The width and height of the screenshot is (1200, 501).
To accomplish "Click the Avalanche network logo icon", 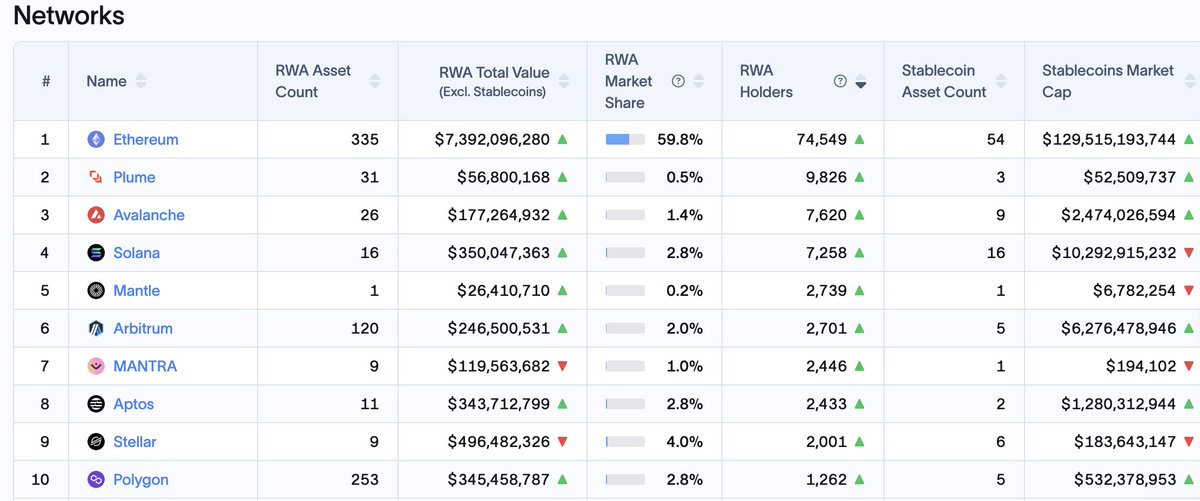I will (96, 215).
